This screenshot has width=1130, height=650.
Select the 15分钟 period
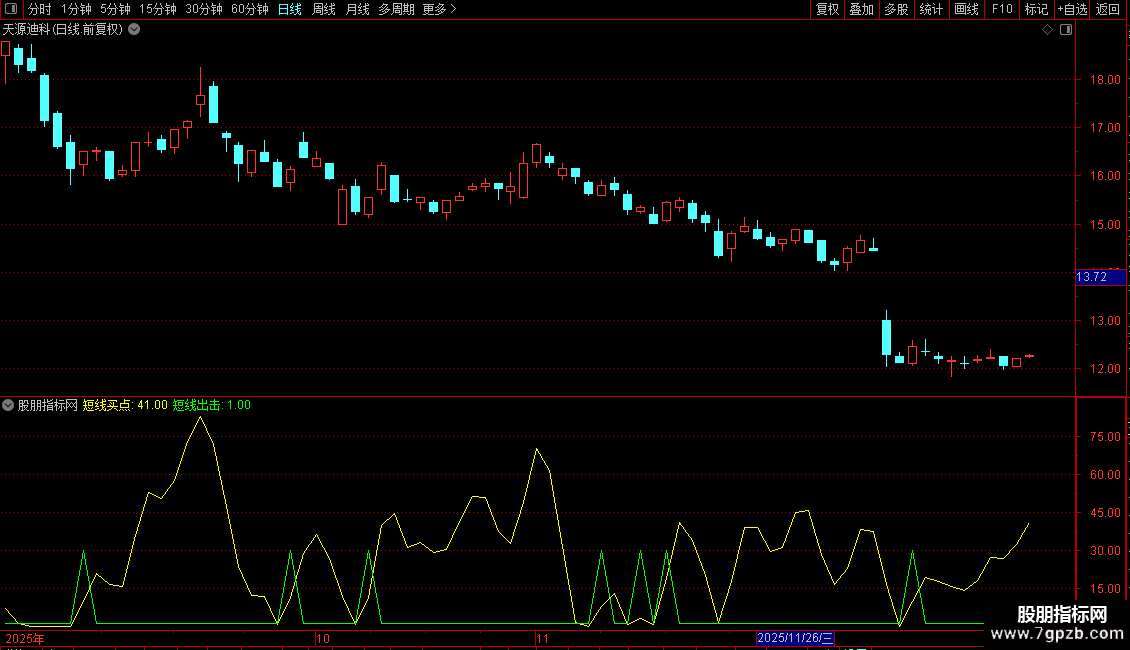click(x=158, y=9)
